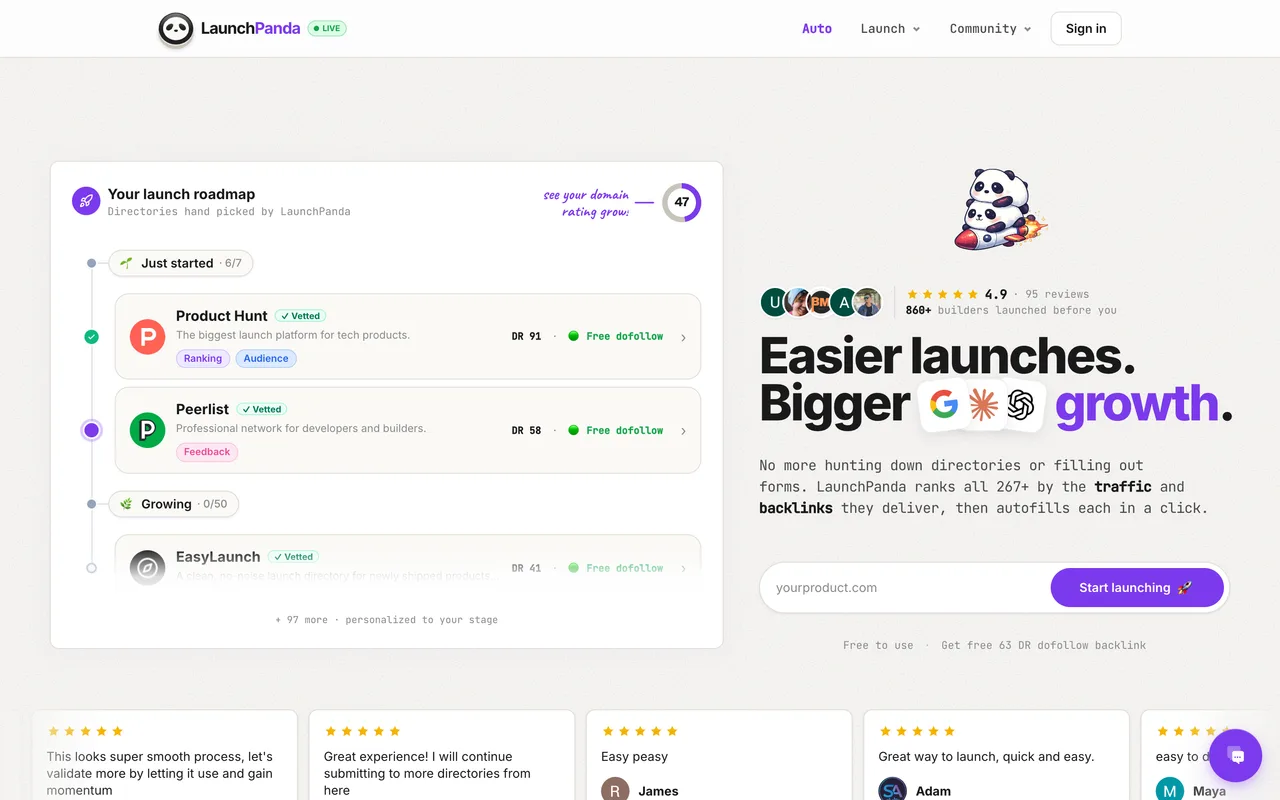This screenshot has width=1280, height=800.
Task: Select the Auto nav item
Action: 817,29
